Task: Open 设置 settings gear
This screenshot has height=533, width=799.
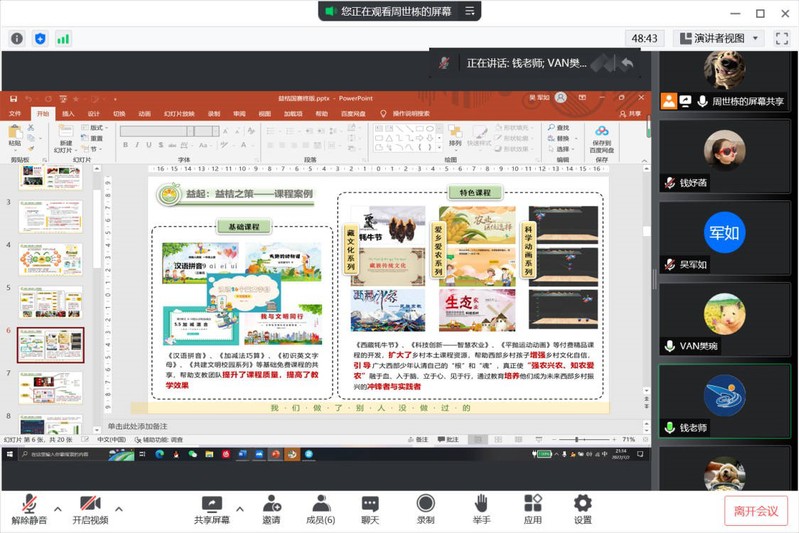Action: click(x=582, y=509)
